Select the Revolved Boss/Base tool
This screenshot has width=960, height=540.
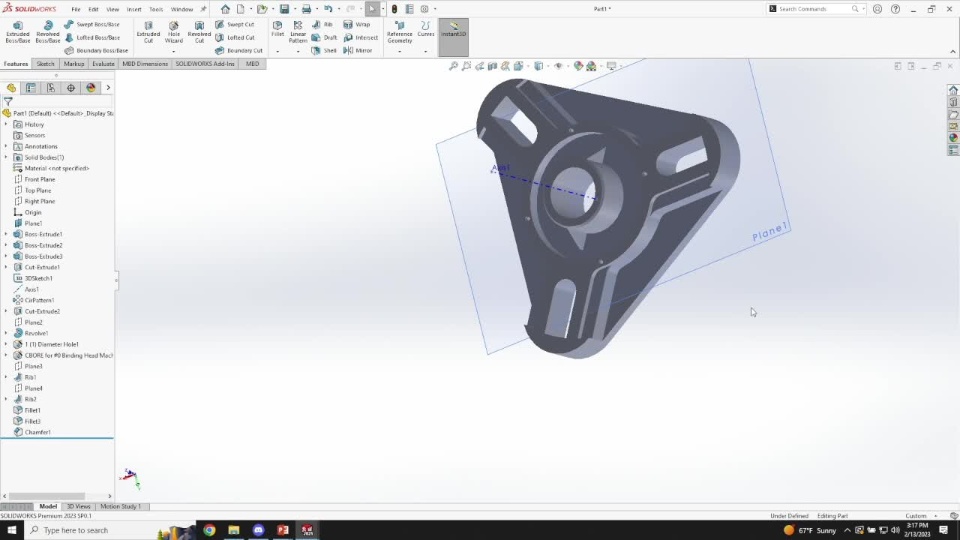pyautogui.click(x=48, y=32)
